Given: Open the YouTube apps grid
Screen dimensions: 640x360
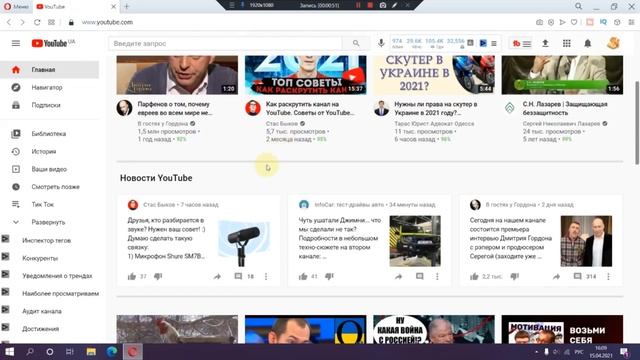Looking at the screenshot, I should tap(567, 43).
